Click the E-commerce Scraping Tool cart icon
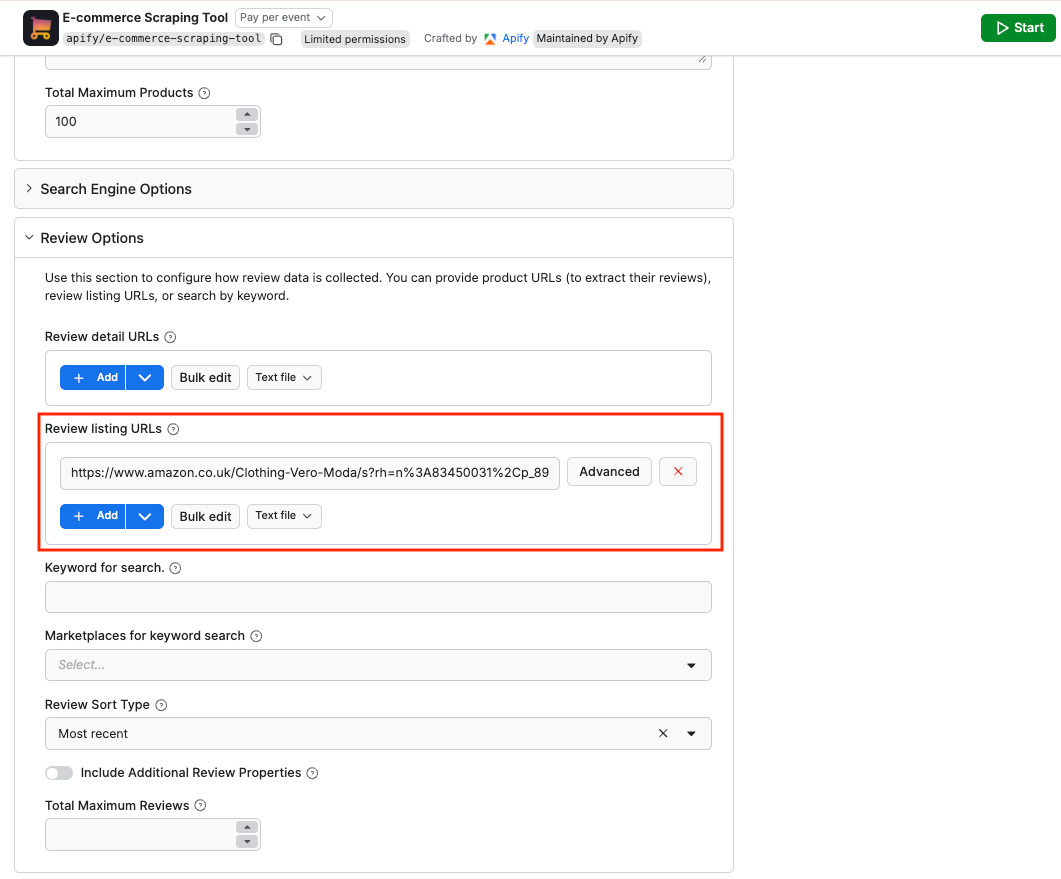 click(x=40, y=27)
